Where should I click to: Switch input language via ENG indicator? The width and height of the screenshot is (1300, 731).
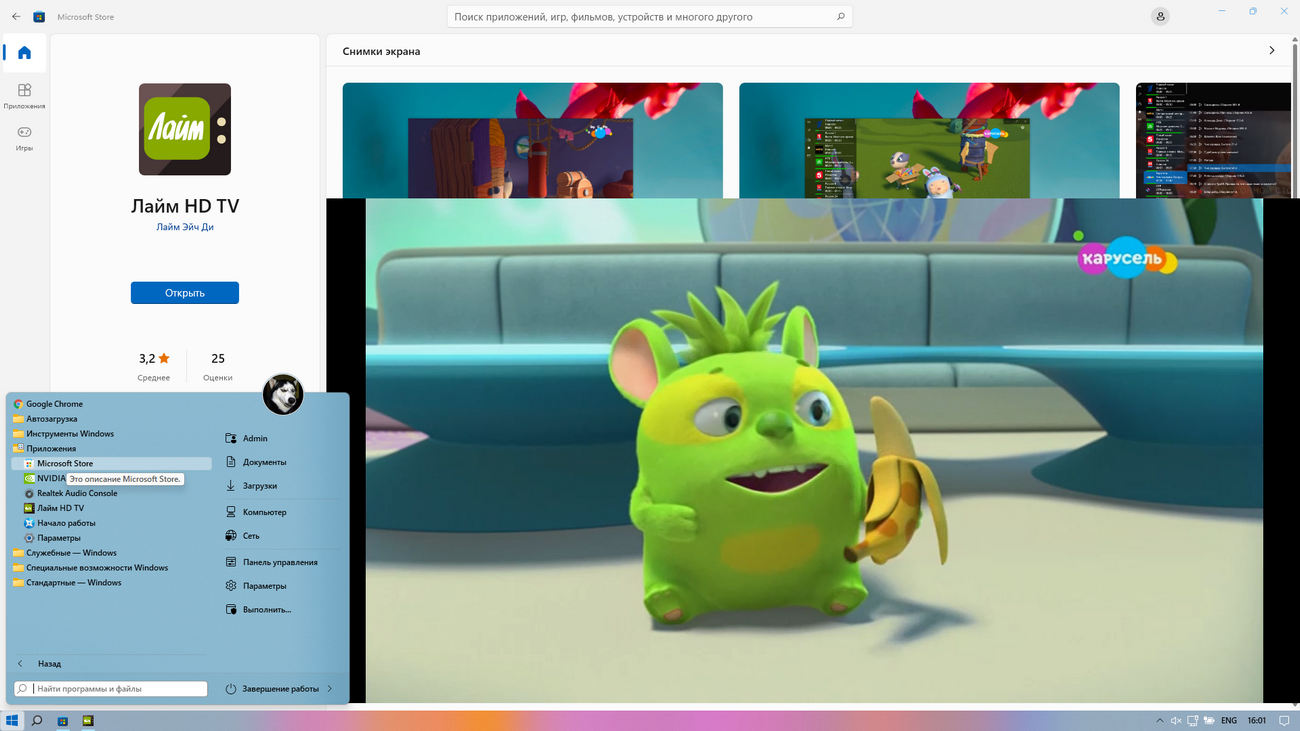click(x=1229, y=720)
